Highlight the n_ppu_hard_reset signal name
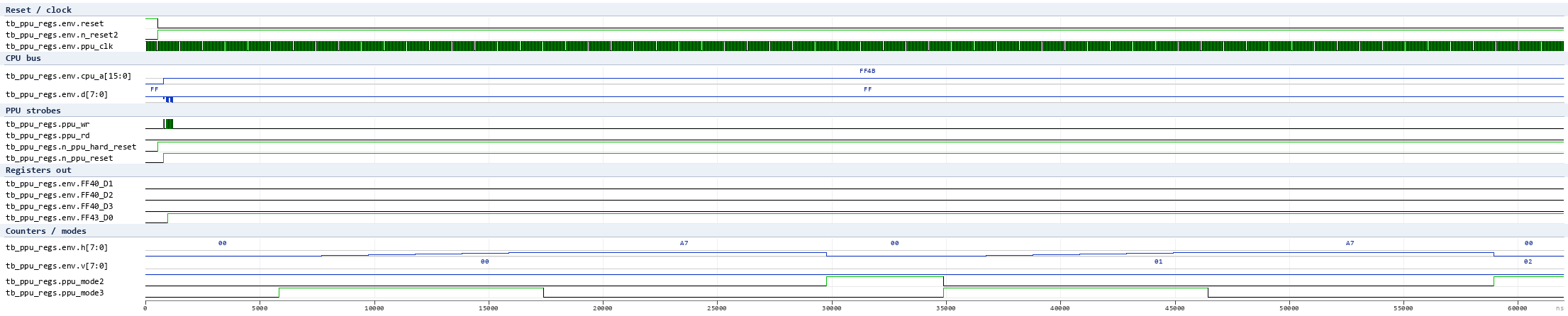The width and height of the screenshot is (1568, 316). point(71,147)
